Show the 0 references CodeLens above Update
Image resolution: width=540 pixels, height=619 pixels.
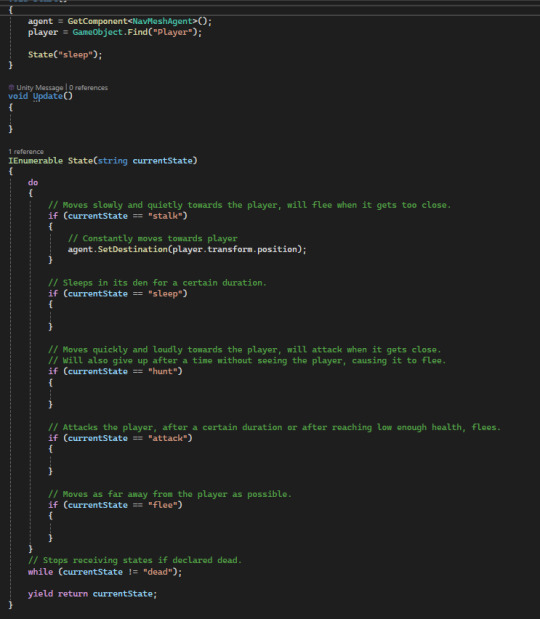click(x=88, y=88)
